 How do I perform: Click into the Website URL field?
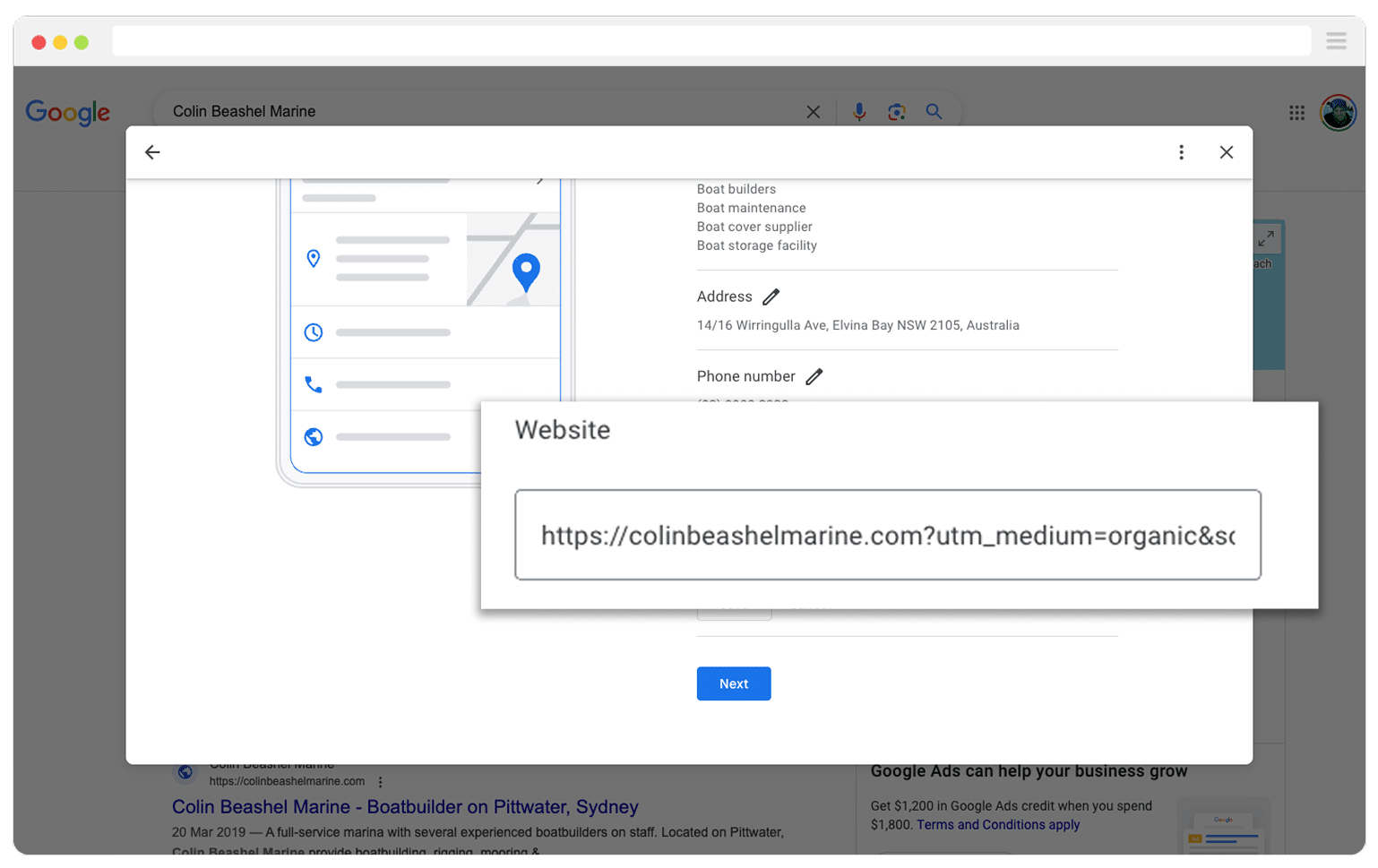[x=888, y=535]
